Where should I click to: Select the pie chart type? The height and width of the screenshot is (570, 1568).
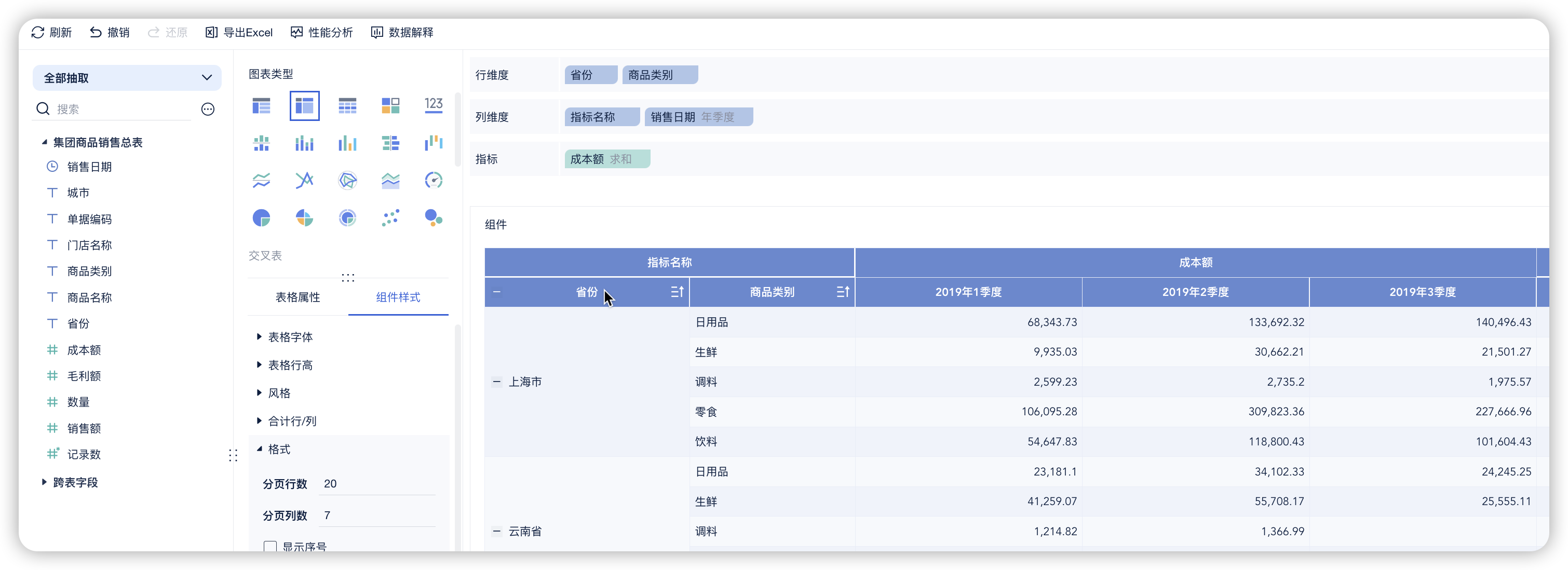tap(261, 218)
